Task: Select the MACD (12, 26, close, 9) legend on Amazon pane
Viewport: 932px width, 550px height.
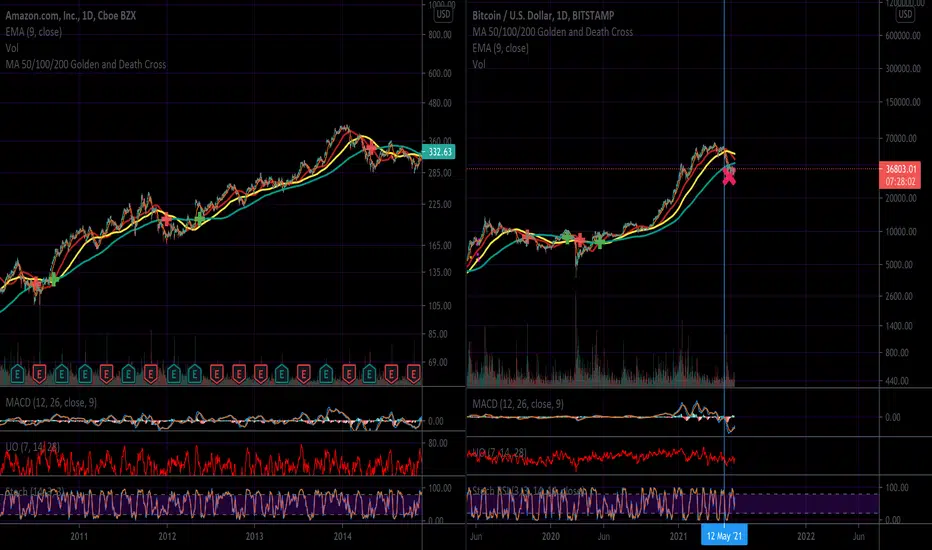Action: [51, 403]
